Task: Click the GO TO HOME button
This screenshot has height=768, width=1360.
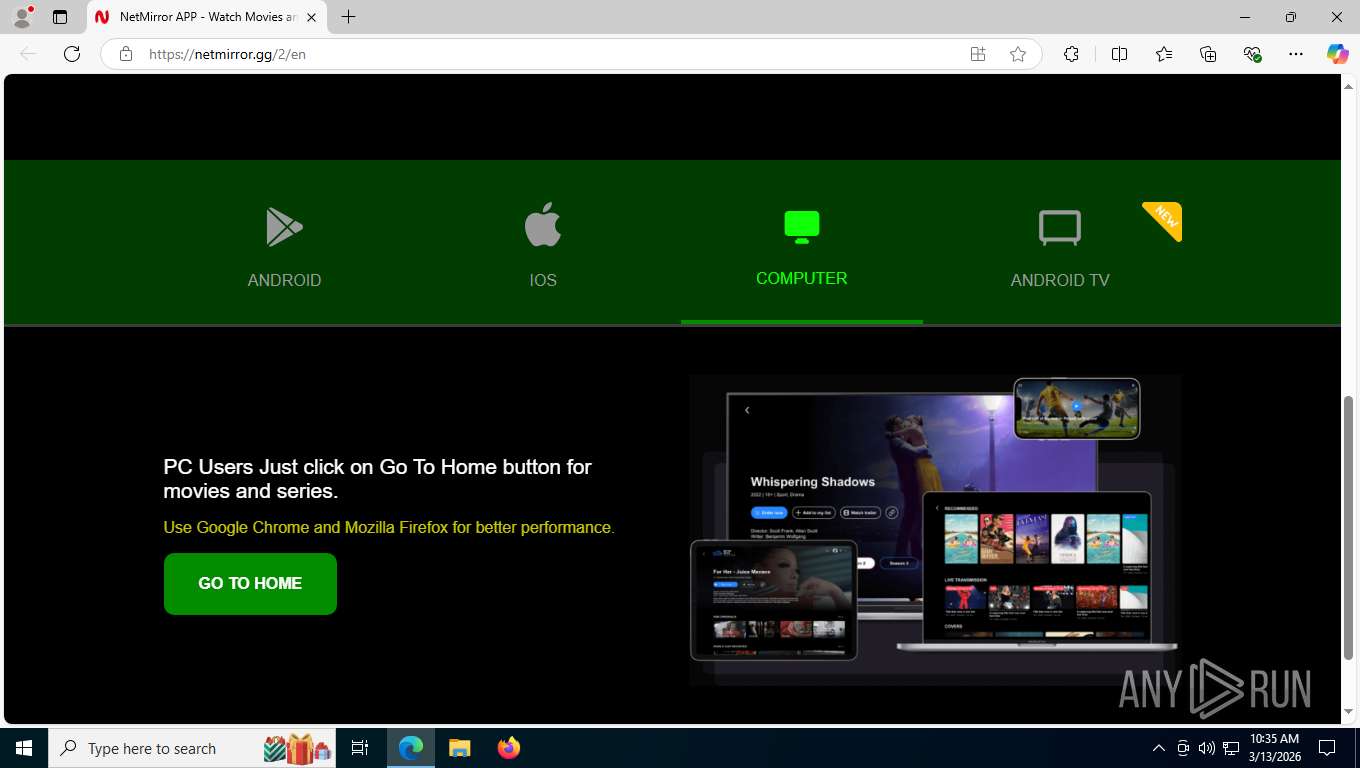Action: [250, 584]
